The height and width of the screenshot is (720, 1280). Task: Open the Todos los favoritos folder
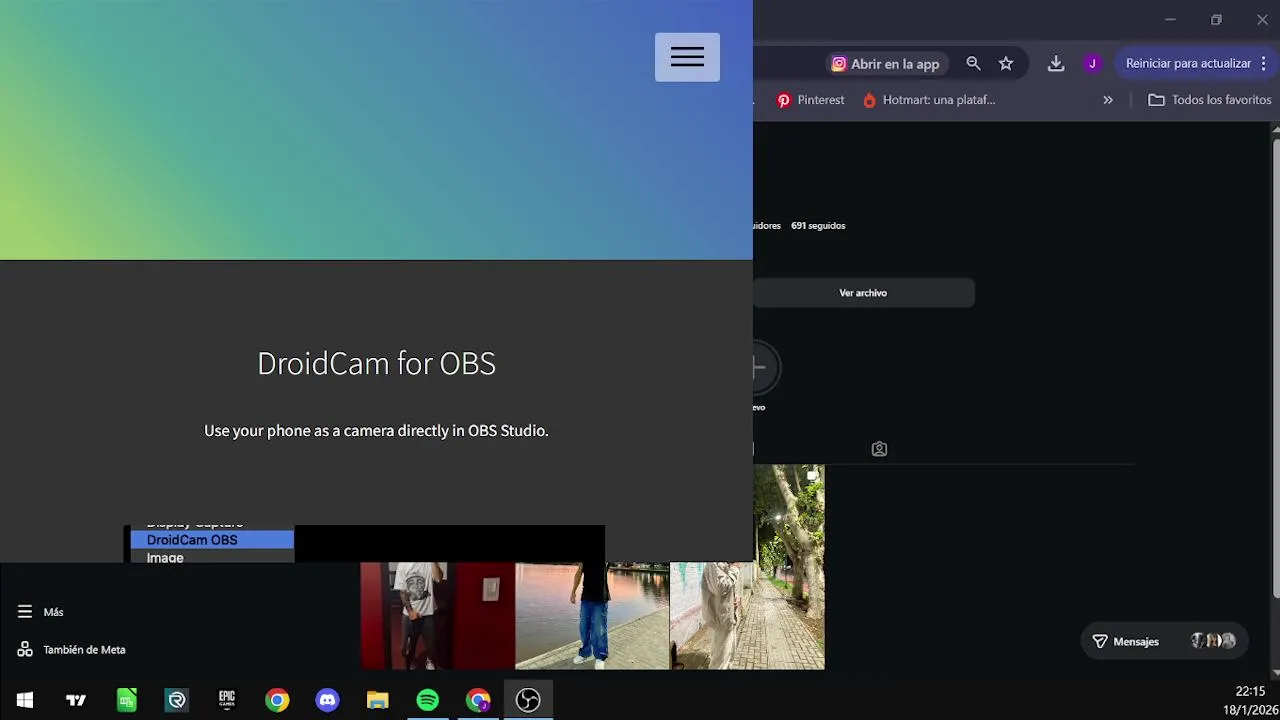click(1210, 100)
